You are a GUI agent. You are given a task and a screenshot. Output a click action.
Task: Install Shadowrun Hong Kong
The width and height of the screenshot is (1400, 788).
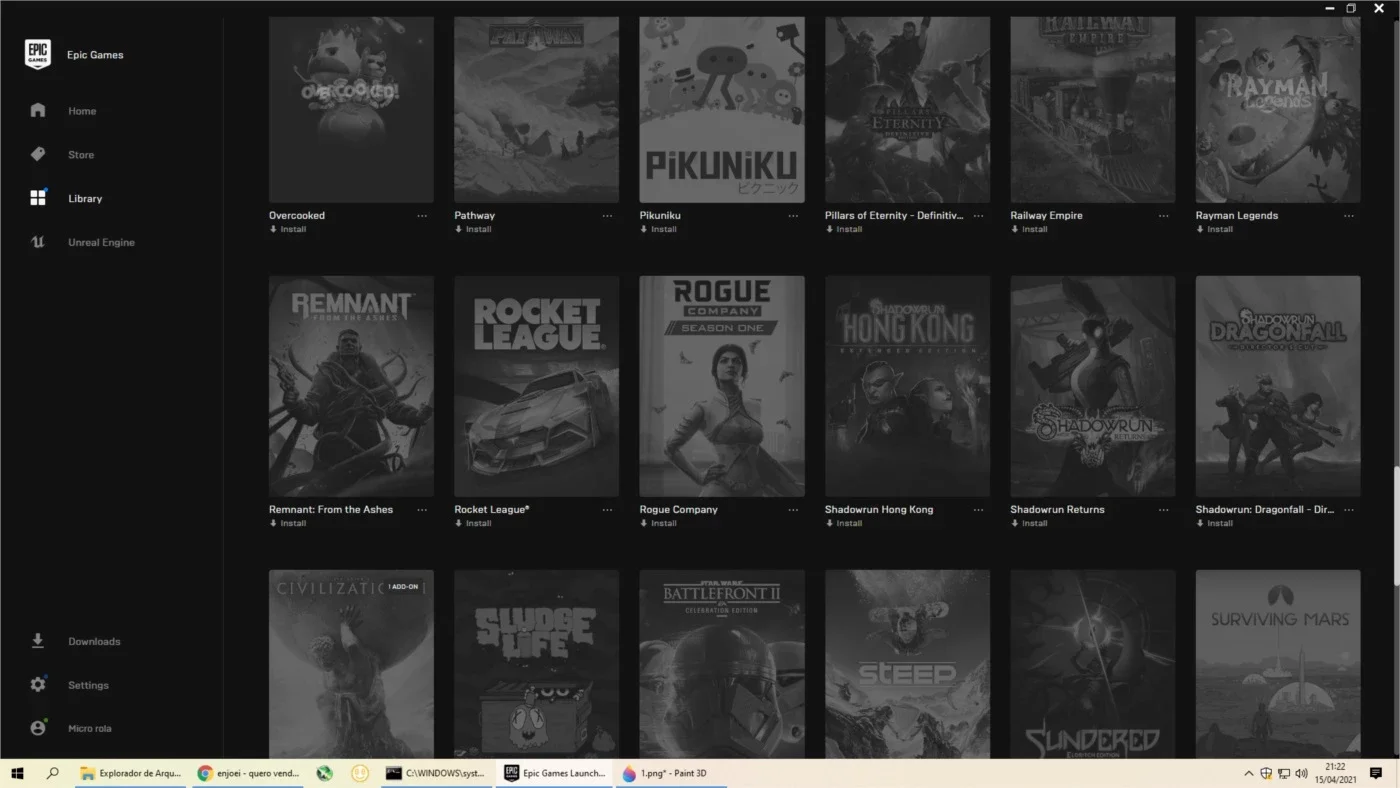(x=844, y=524)
